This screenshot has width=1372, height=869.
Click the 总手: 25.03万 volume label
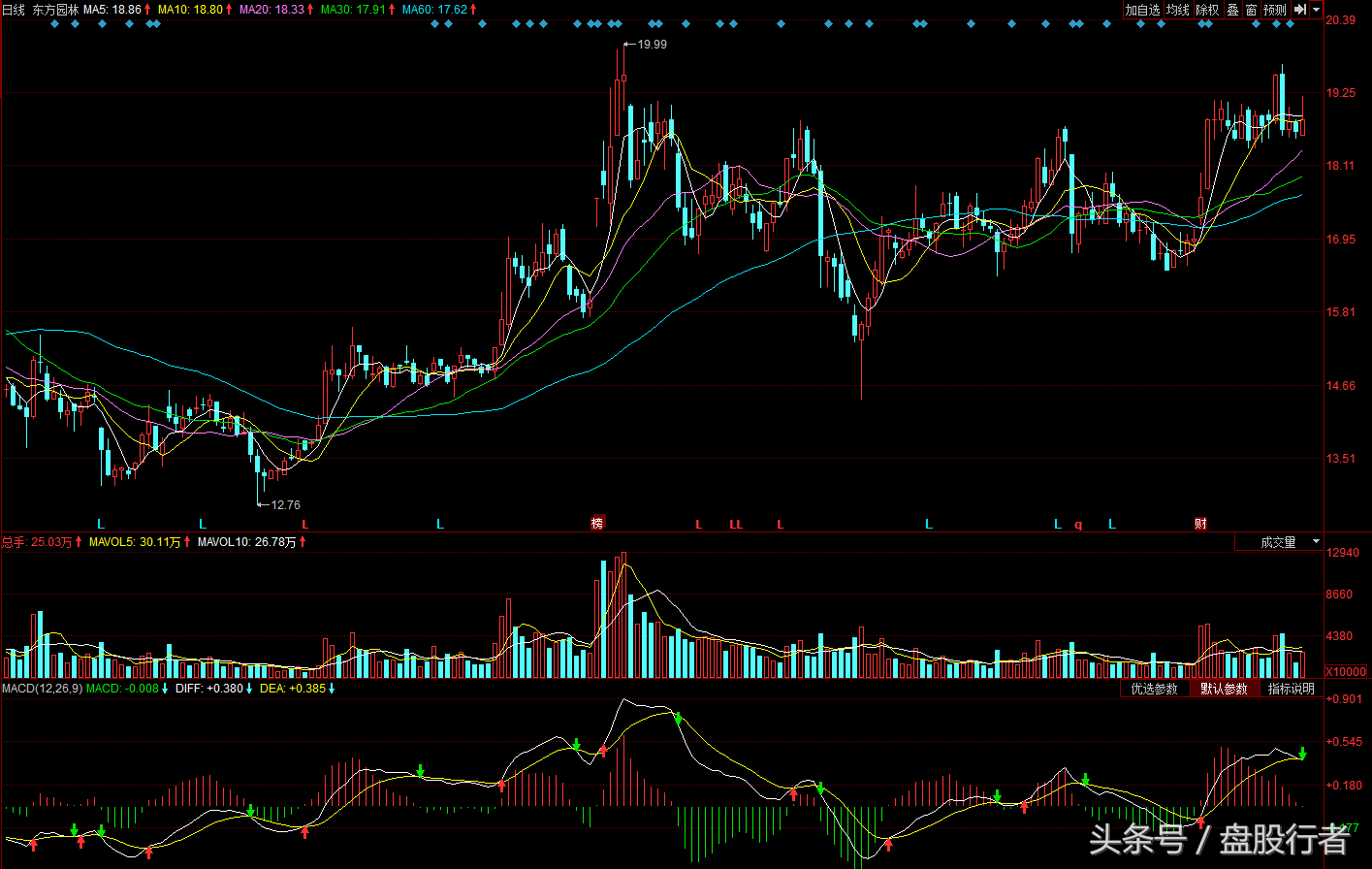[37, 542]
